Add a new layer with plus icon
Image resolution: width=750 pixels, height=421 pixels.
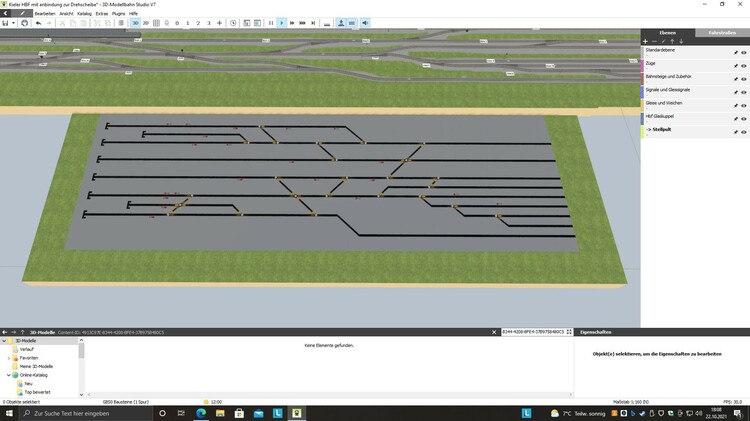645,41
